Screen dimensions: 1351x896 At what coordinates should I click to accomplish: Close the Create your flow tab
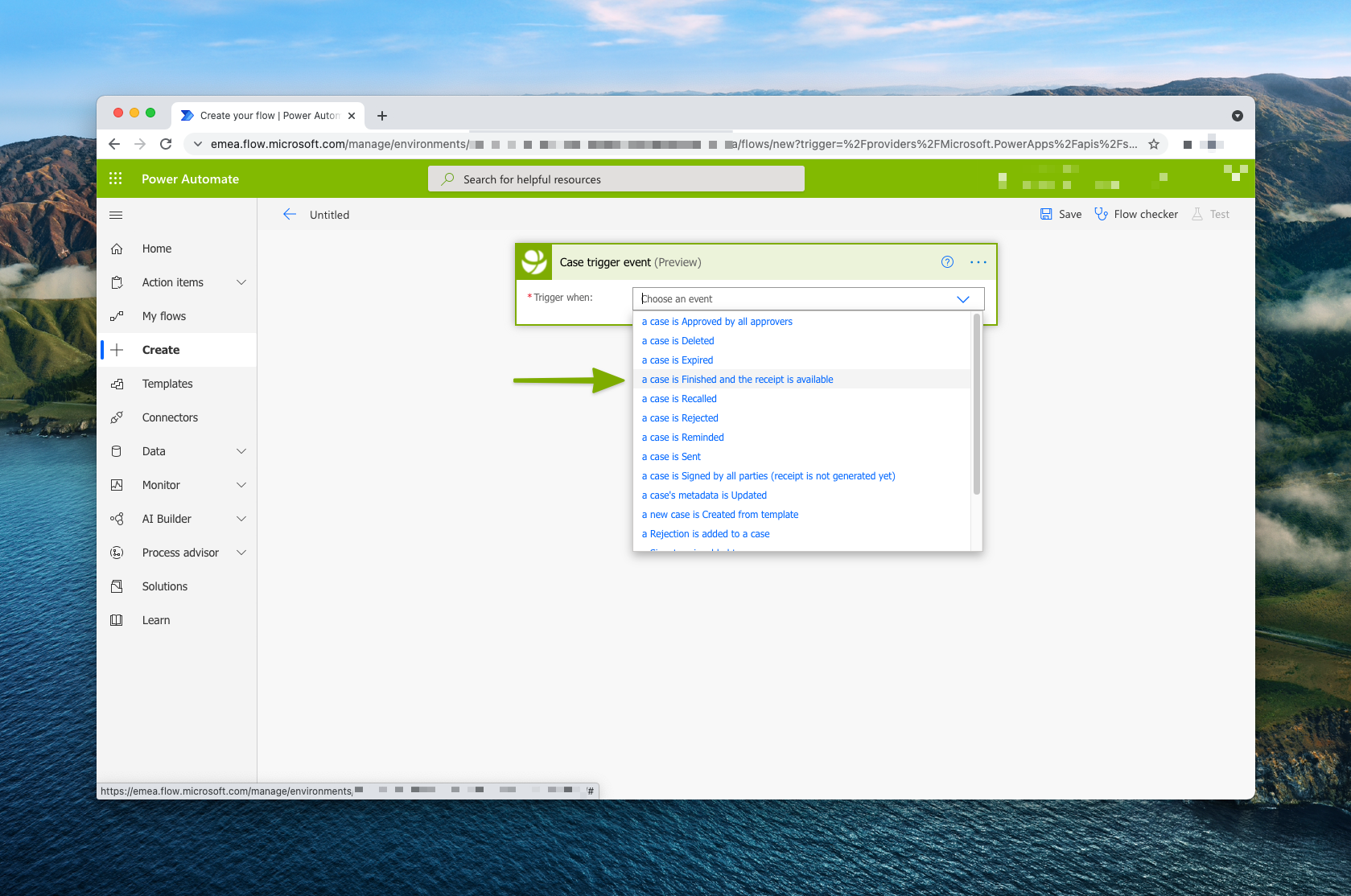pyautogui.click(x=352, y=116)
